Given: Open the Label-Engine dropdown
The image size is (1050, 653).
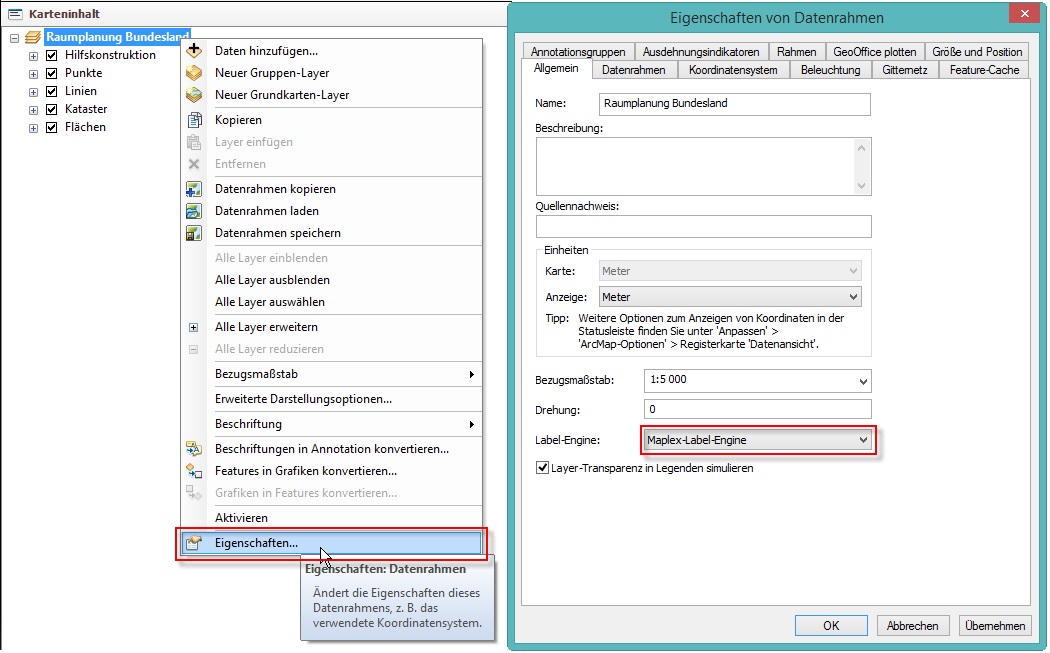Looking at the screenshot, I should [x=863, y=440].
